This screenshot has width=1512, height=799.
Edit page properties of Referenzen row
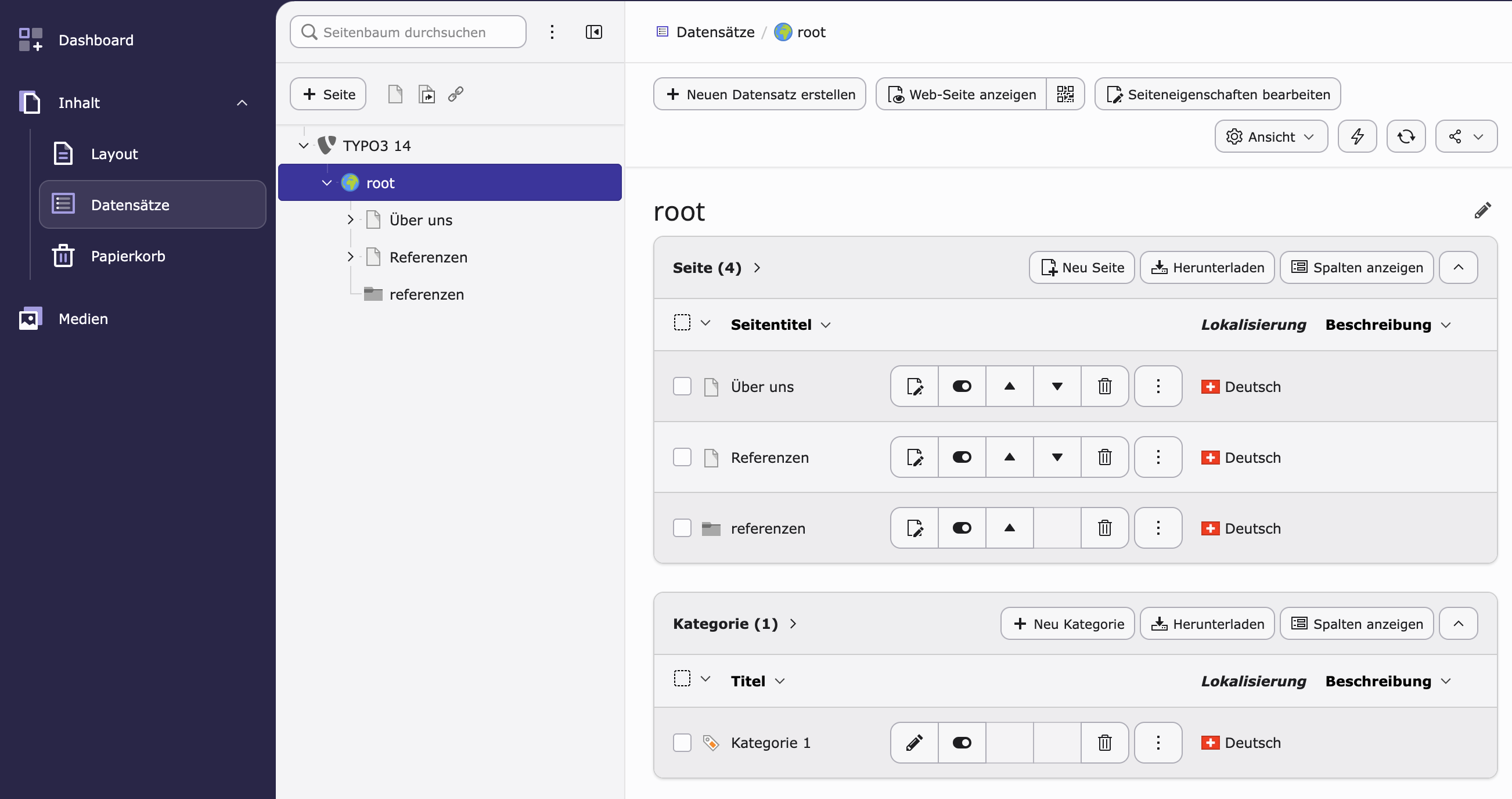[x=915, y=457]
